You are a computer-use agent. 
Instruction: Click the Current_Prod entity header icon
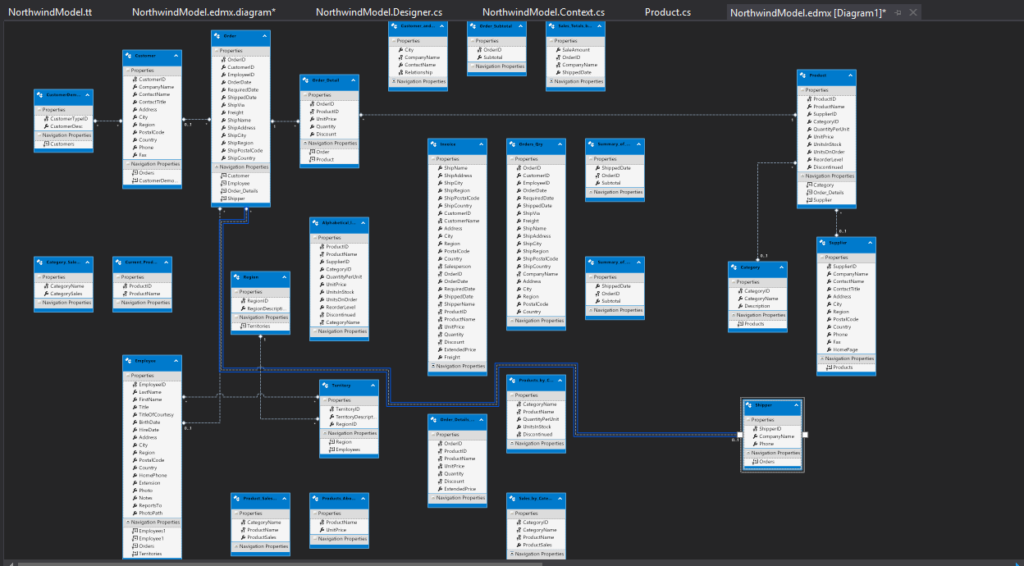(x=119, y=262)
